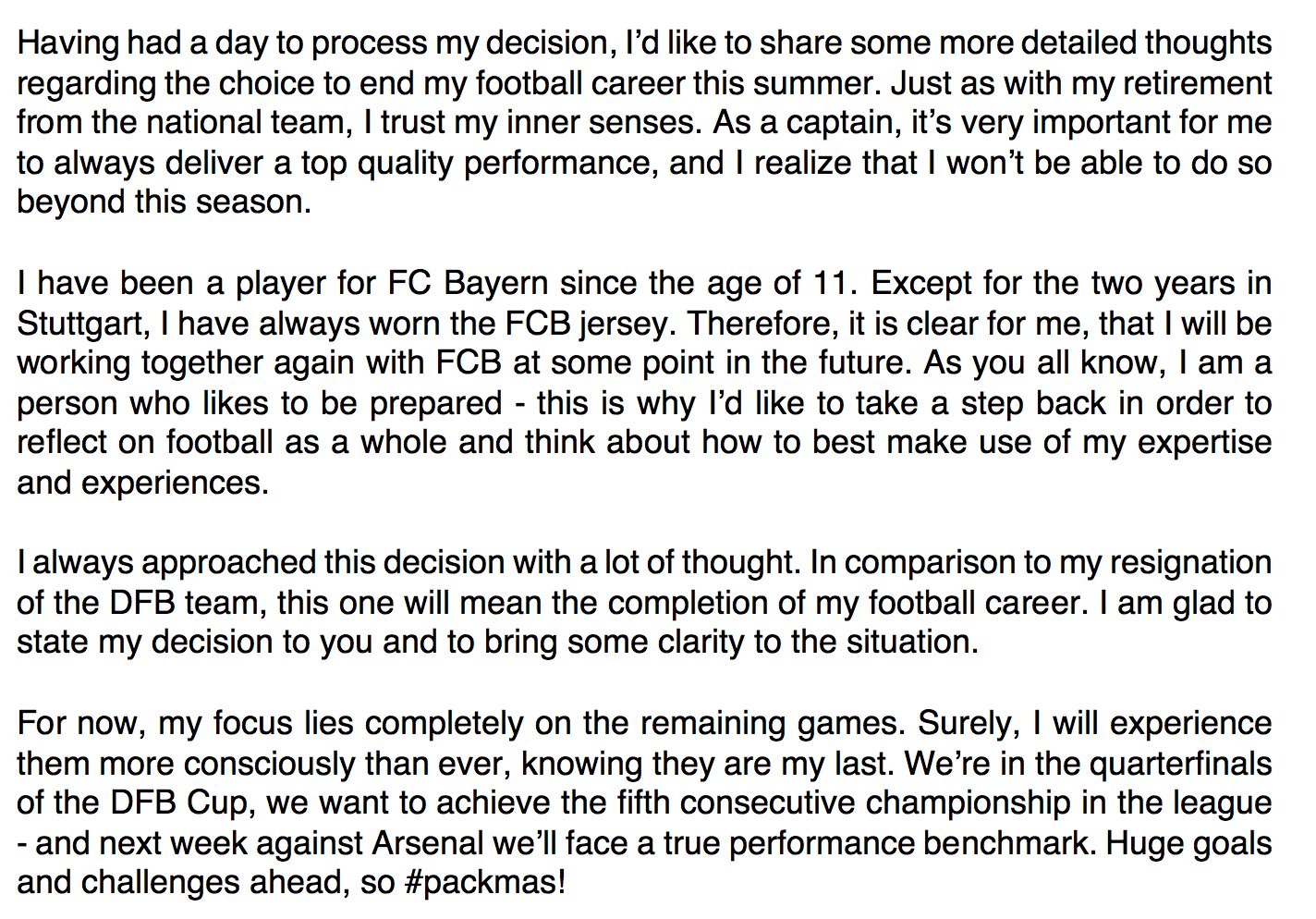
Task: Click the word "expertise" in second paragraph
Action: tap(1204, 444)
